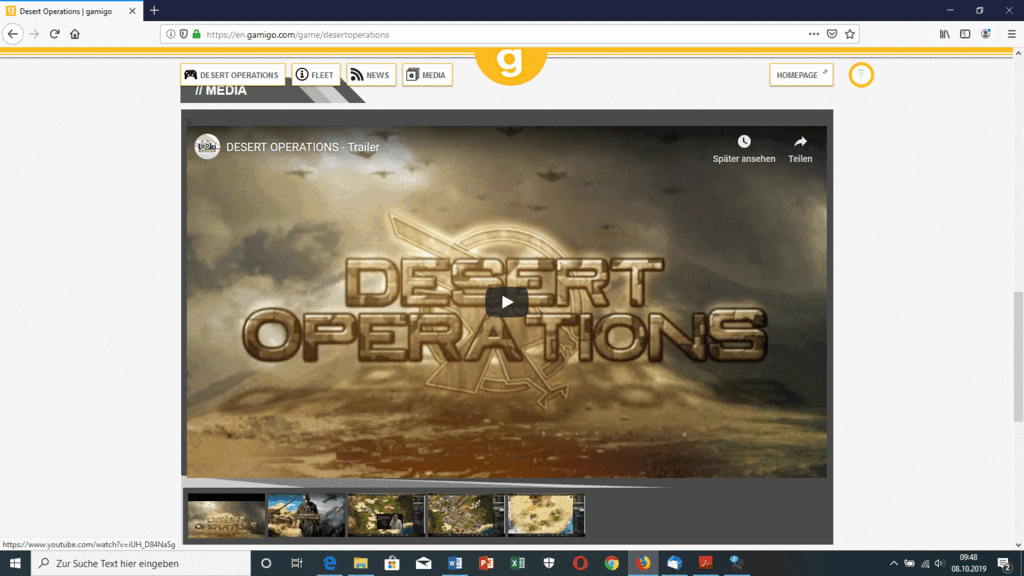Open Adobe Acrobat from the taskbar
The image size is (1024, 576).
705,563
